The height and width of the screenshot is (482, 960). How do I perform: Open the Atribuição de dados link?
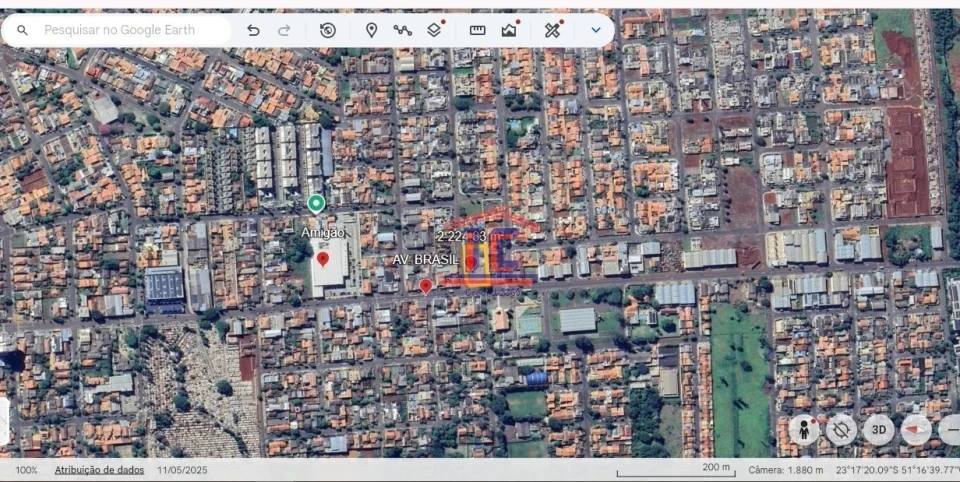click(99, 470)
